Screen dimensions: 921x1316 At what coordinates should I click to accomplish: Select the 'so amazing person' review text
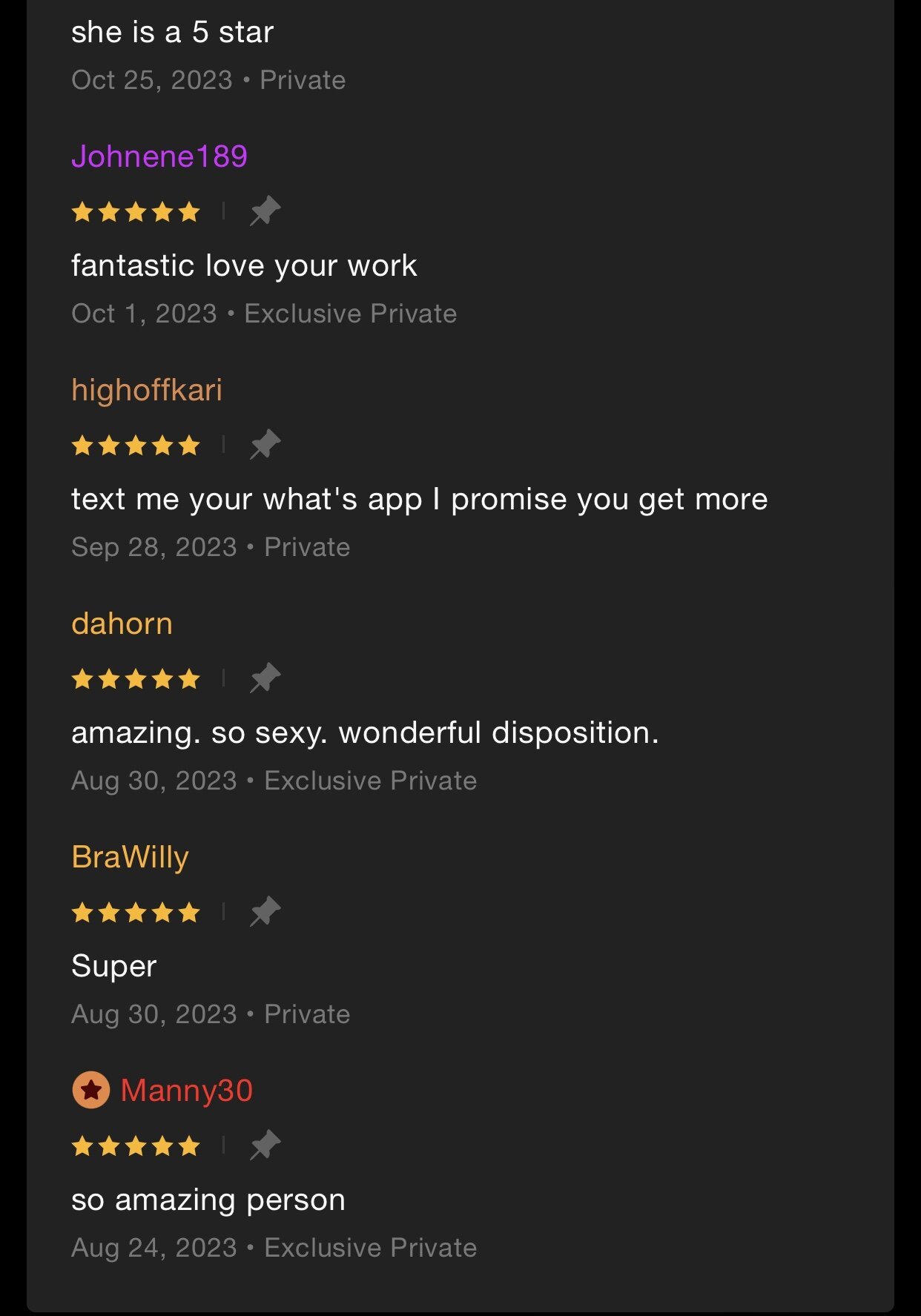[x=208, y=1200]
